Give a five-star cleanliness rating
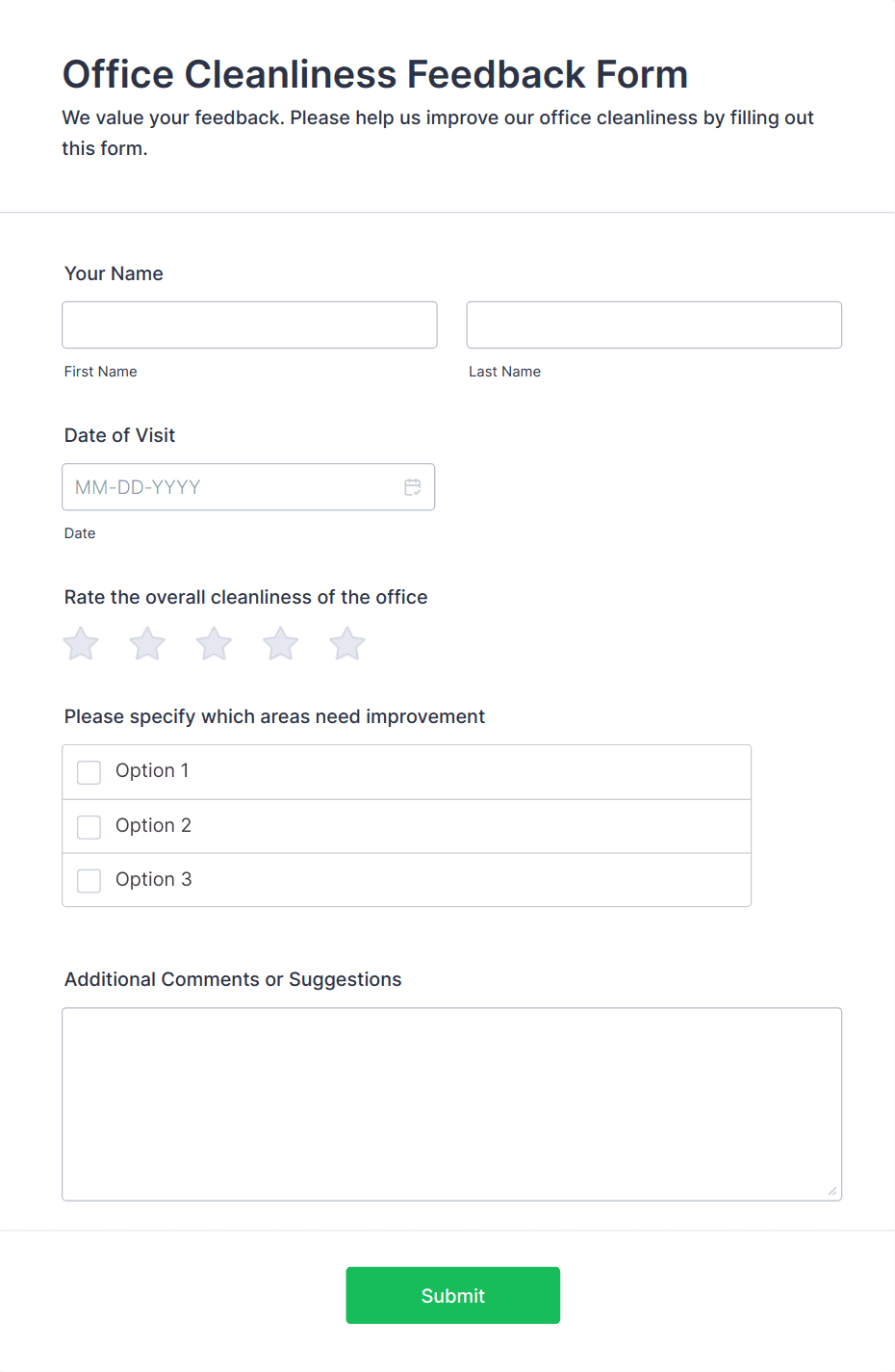Image resolution: width=895 pixels, height=1372 pixels. [346, 643]
